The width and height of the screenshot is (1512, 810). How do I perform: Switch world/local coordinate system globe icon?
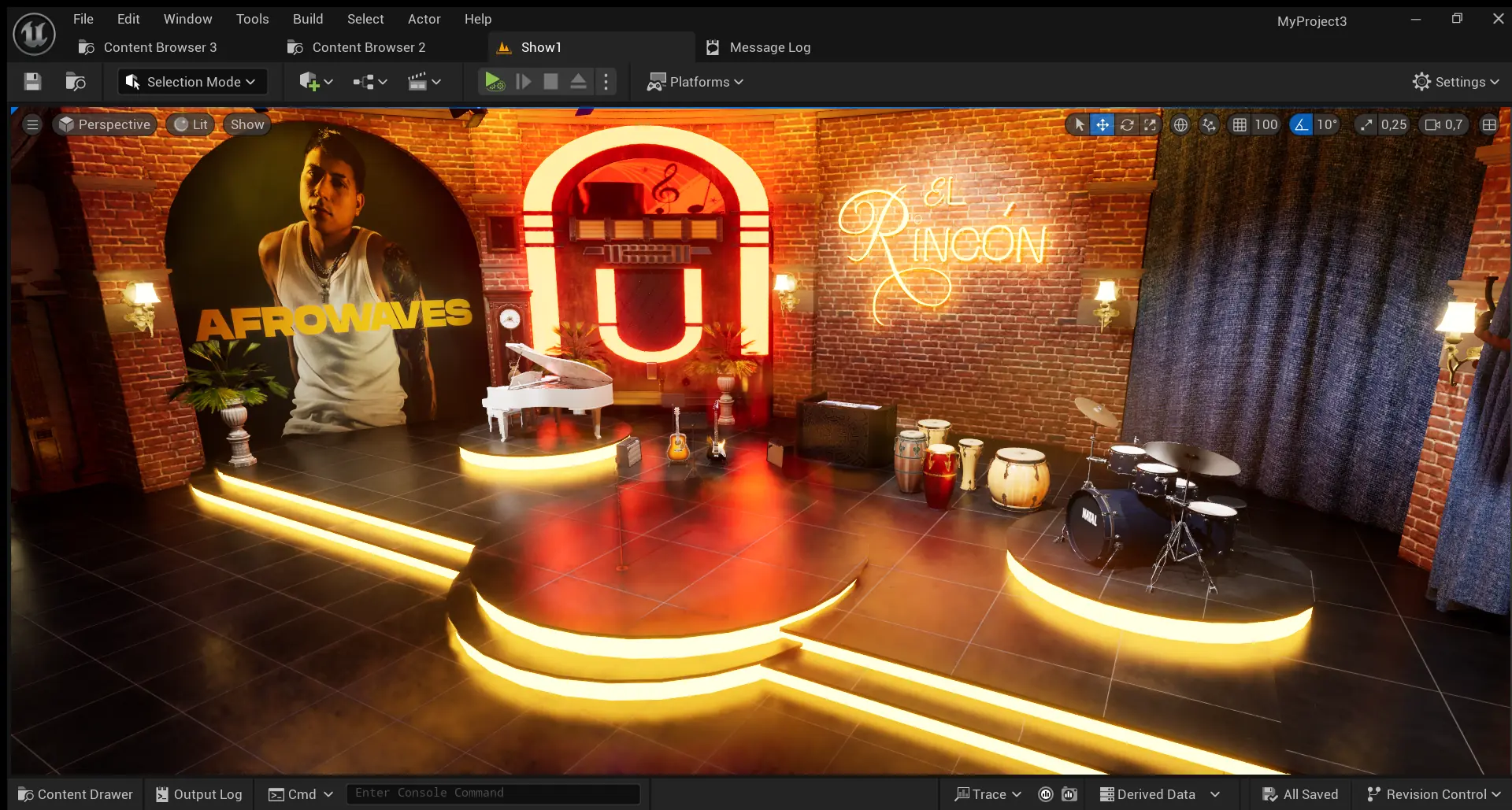1180,124
